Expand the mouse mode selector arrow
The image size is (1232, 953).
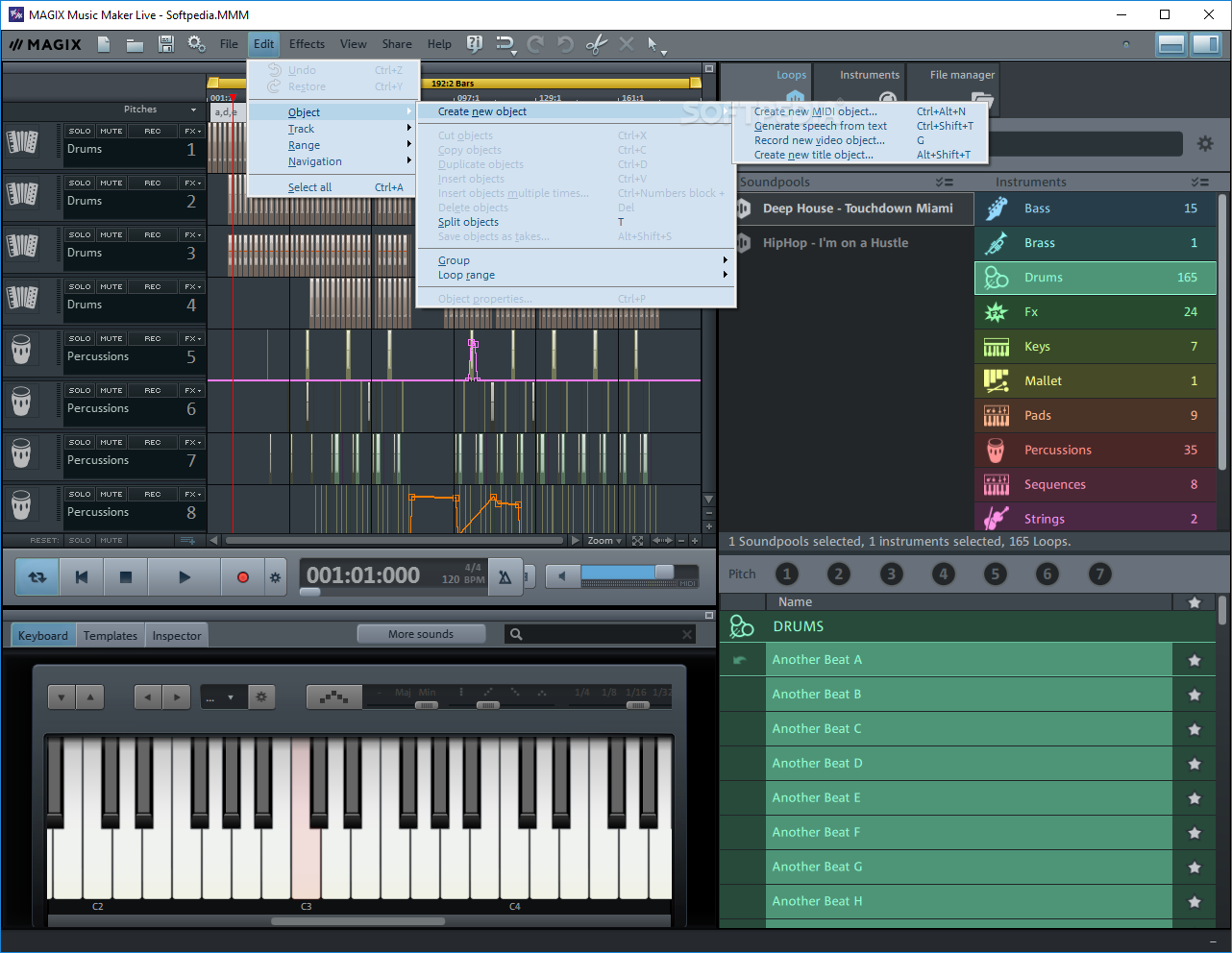(x=663, y=52)
